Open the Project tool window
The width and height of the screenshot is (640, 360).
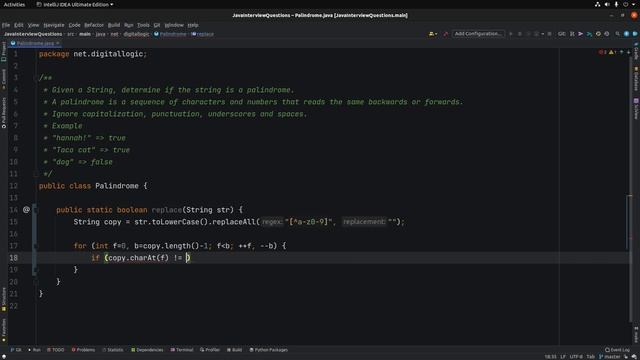4,52
